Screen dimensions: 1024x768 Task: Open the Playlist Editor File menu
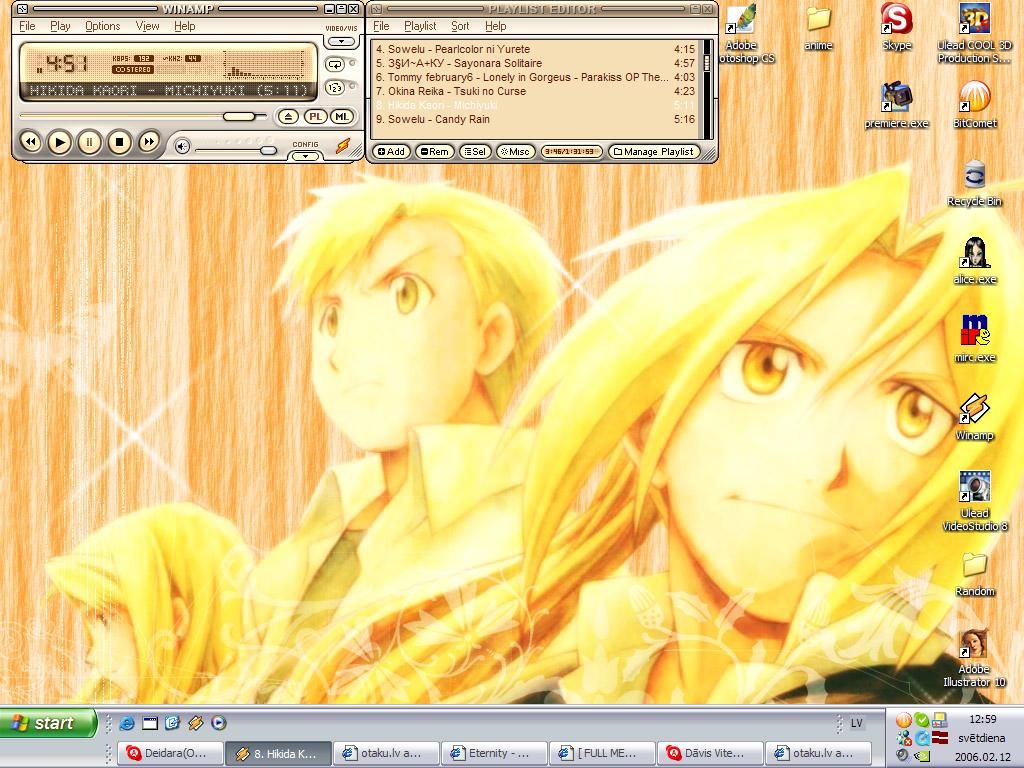coord(381,26)
